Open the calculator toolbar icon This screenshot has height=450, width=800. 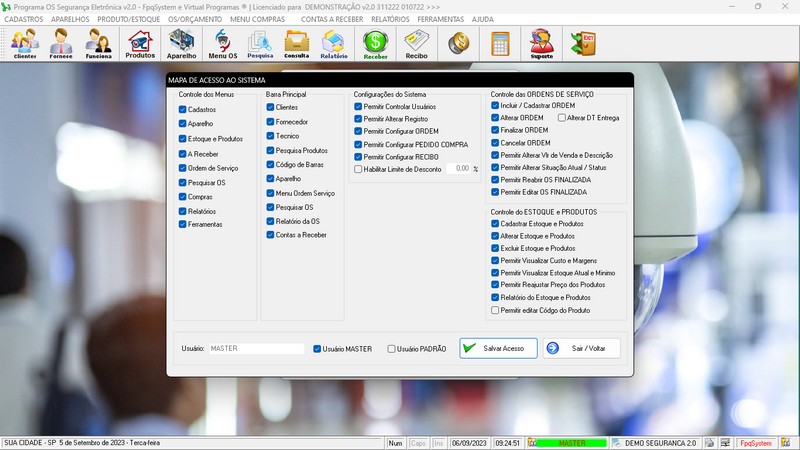(501, 43)
